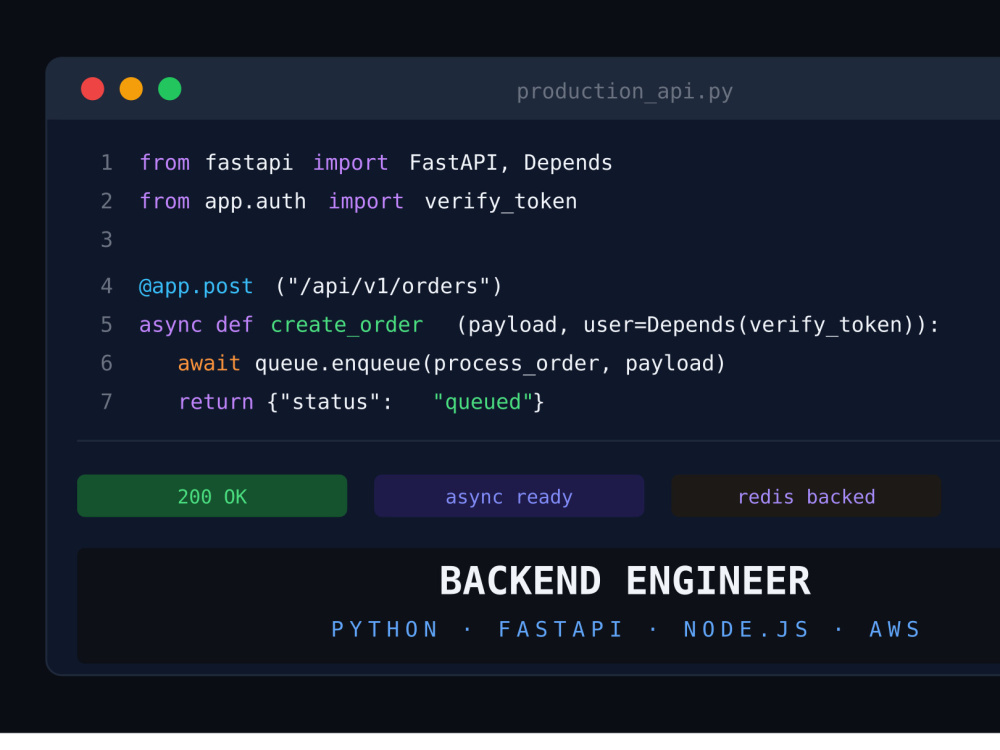This screenshot has height=750, width=1000.
Task: Click the redis backed badge
Action: [806, 496]
